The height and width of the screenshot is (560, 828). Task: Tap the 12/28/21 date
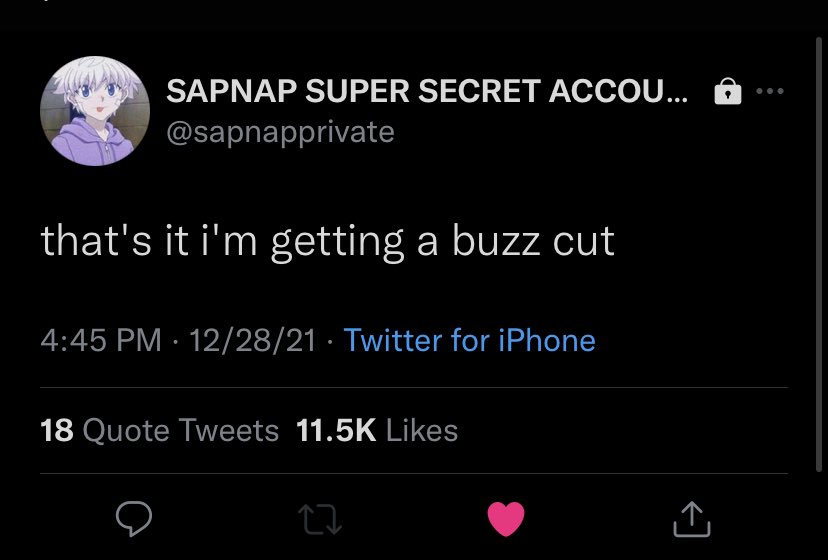[252, 340]
